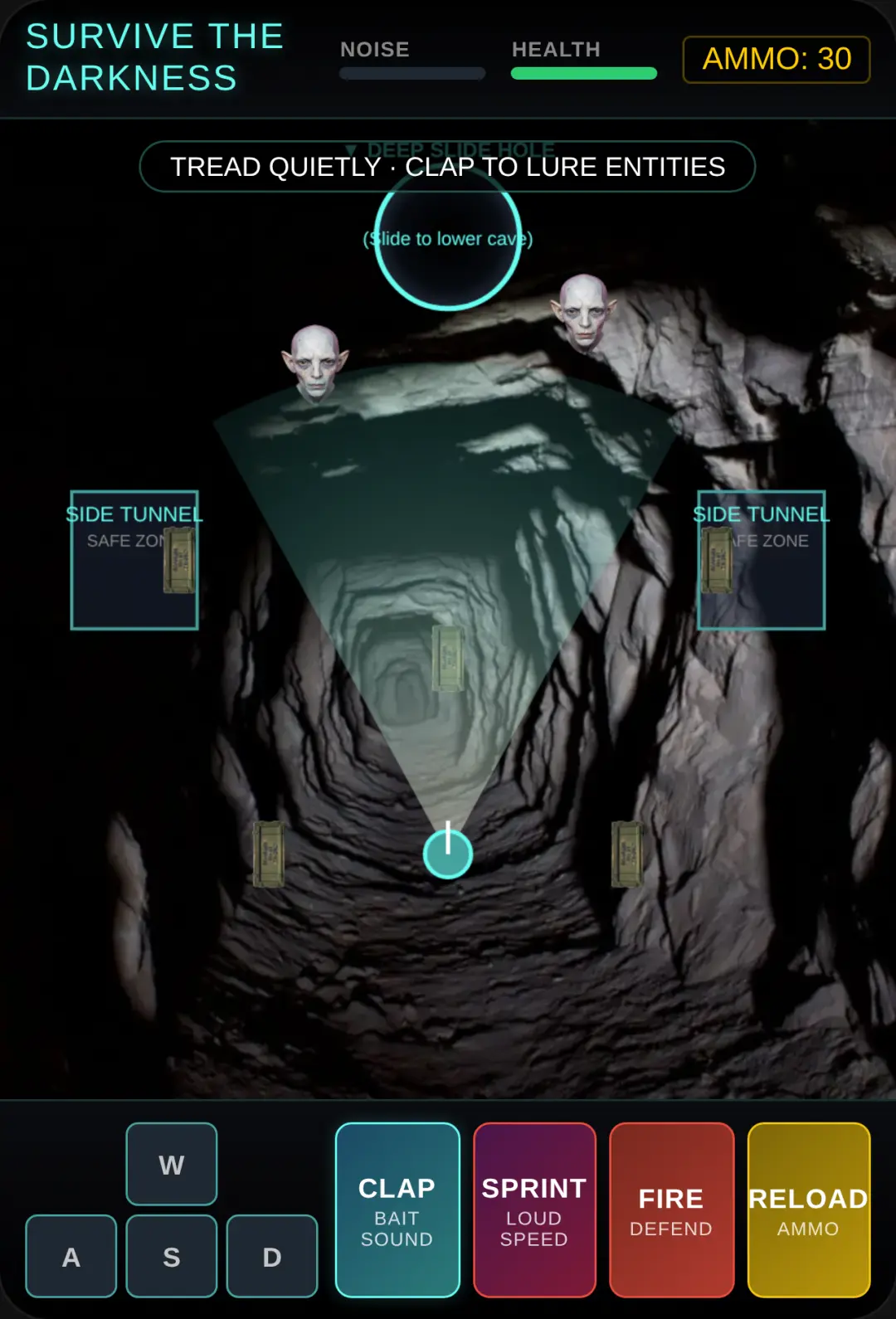Tap the Reload ammo button
Viewport: 896px width, 1319px height.
[x=809, y=1209]
